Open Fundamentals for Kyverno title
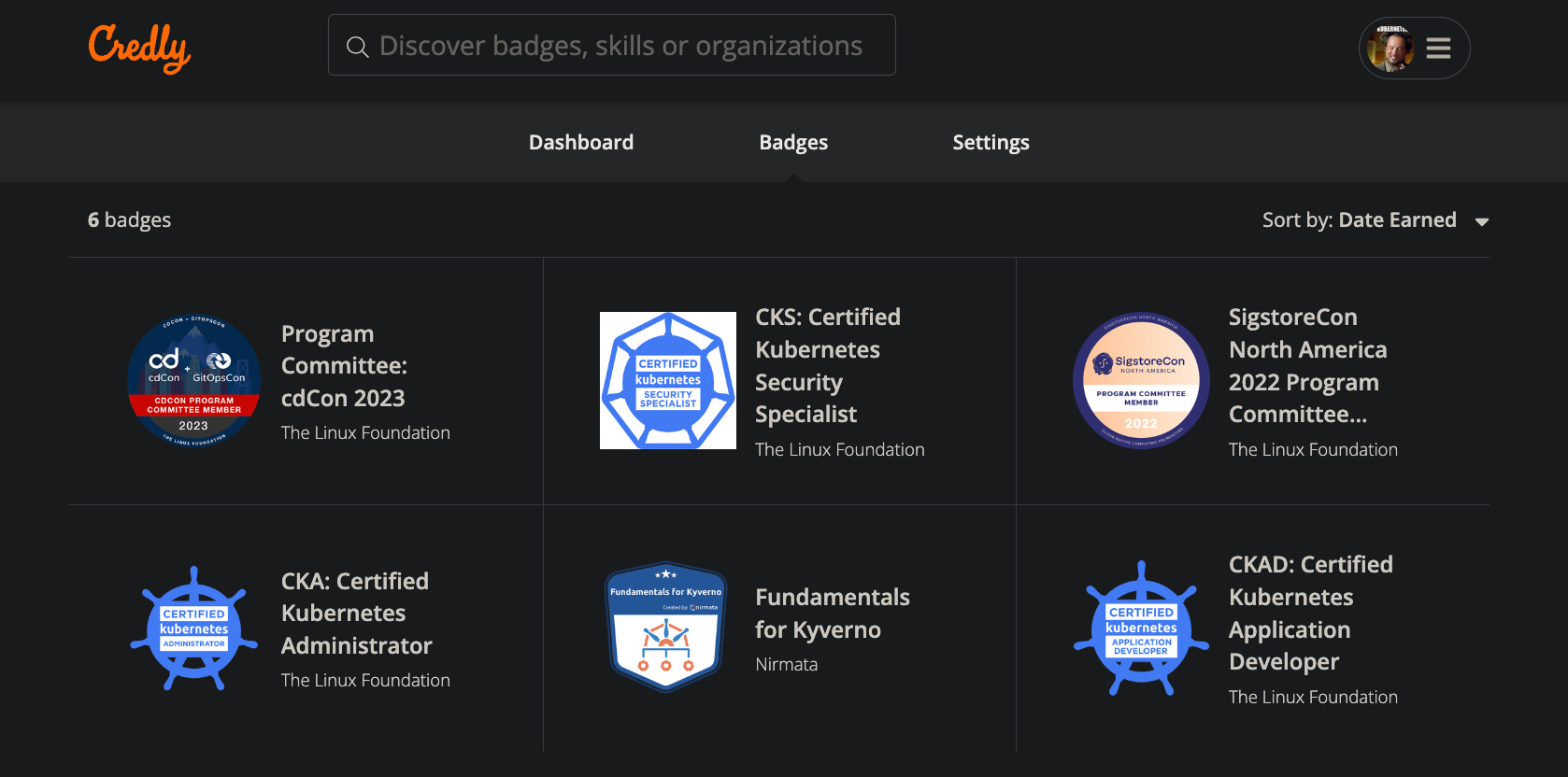1568x777 pixels. (833, 614)
